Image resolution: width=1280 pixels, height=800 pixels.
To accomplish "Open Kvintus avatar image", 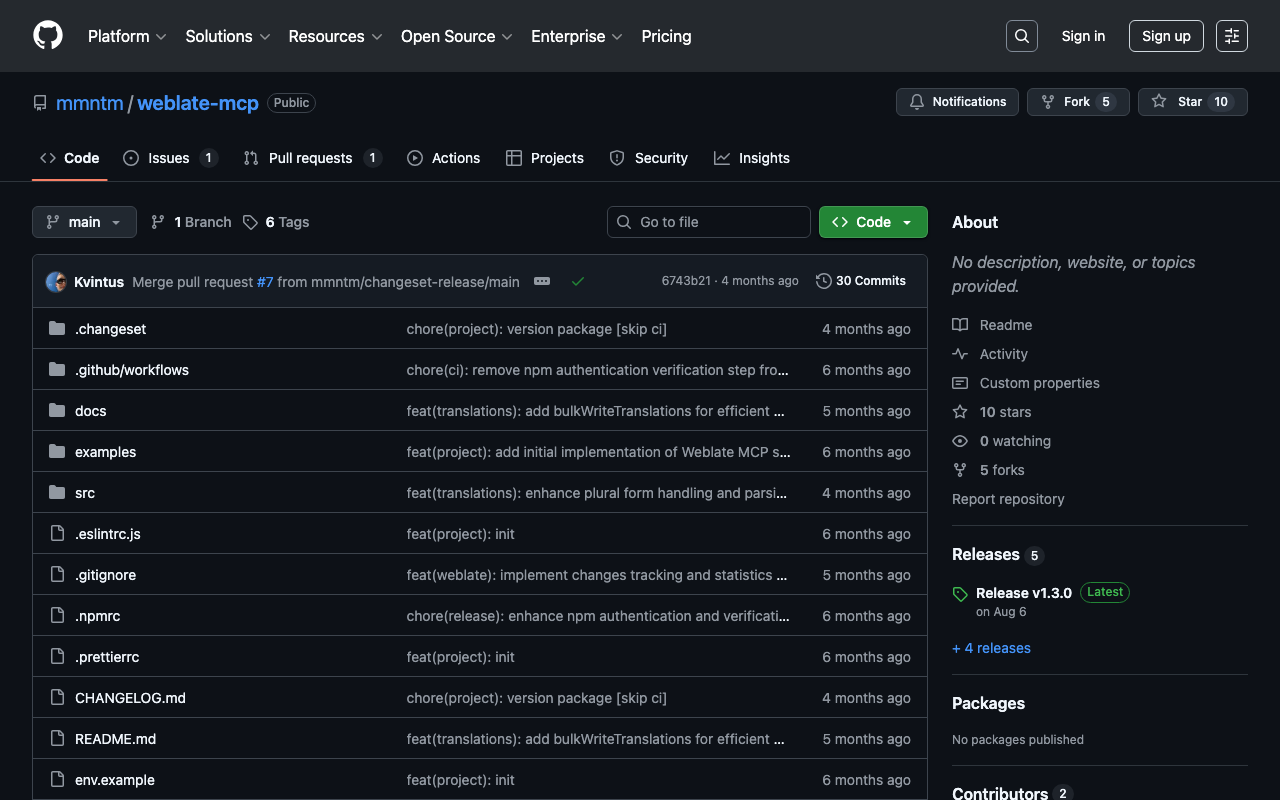I will [x=56, y=282].
